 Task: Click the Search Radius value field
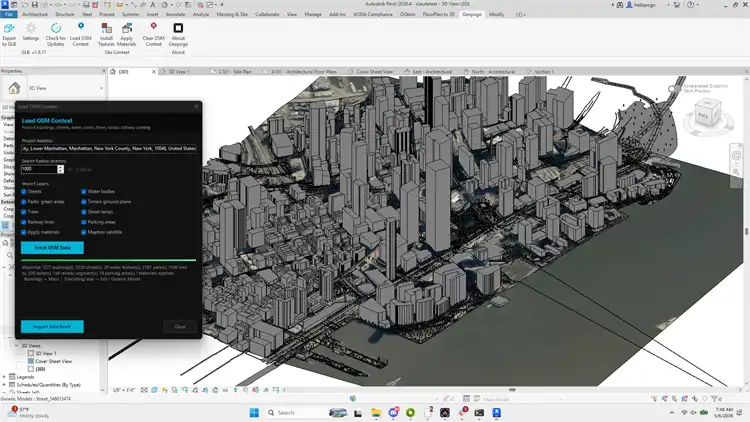coord(39,169)
